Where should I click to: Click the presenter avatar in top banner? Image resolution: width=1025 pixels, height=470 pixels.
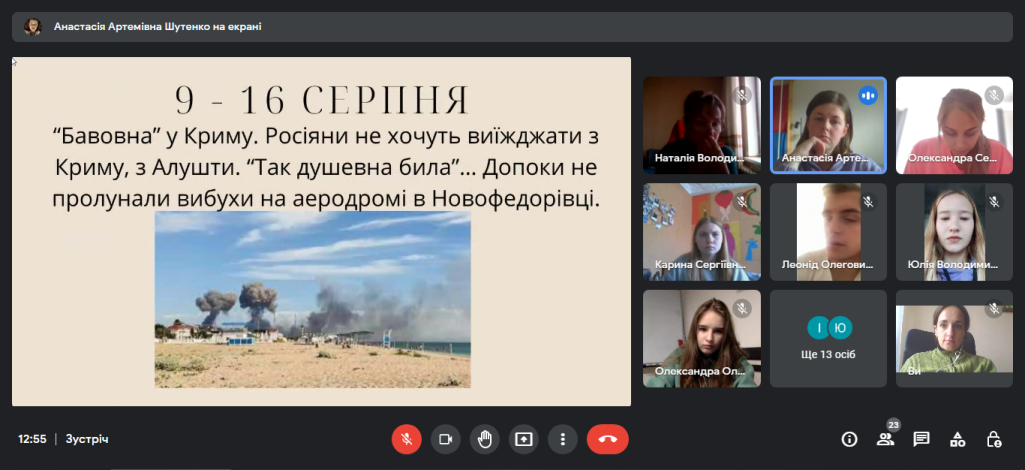point(32,27)
